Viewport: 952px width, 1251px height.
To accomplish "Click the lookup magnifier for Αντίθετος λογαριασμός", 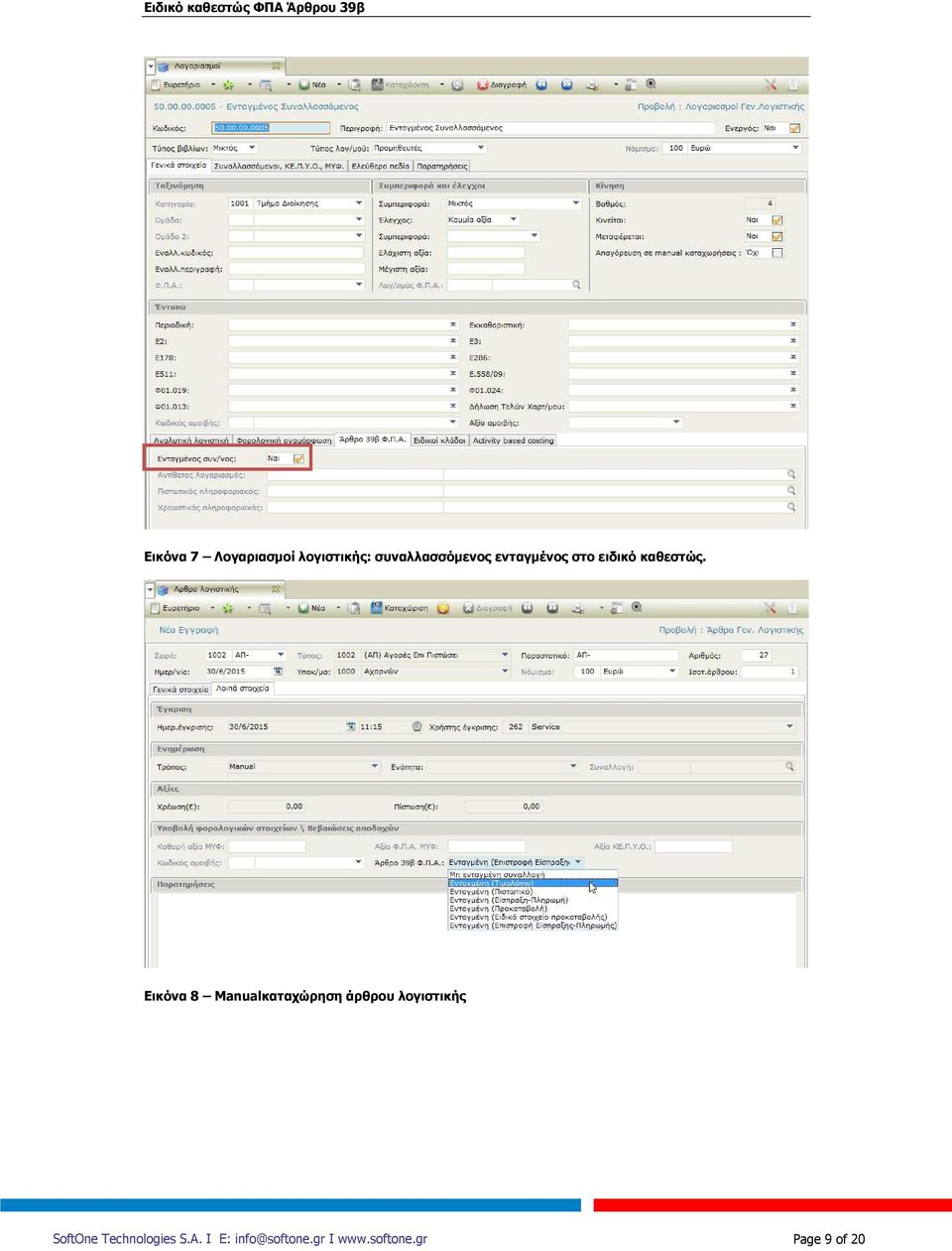I will coord(791,475).
